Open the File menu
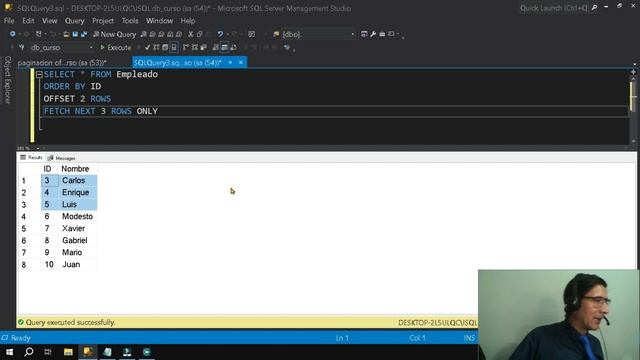640x360 pixels. (x=9, y=21)
